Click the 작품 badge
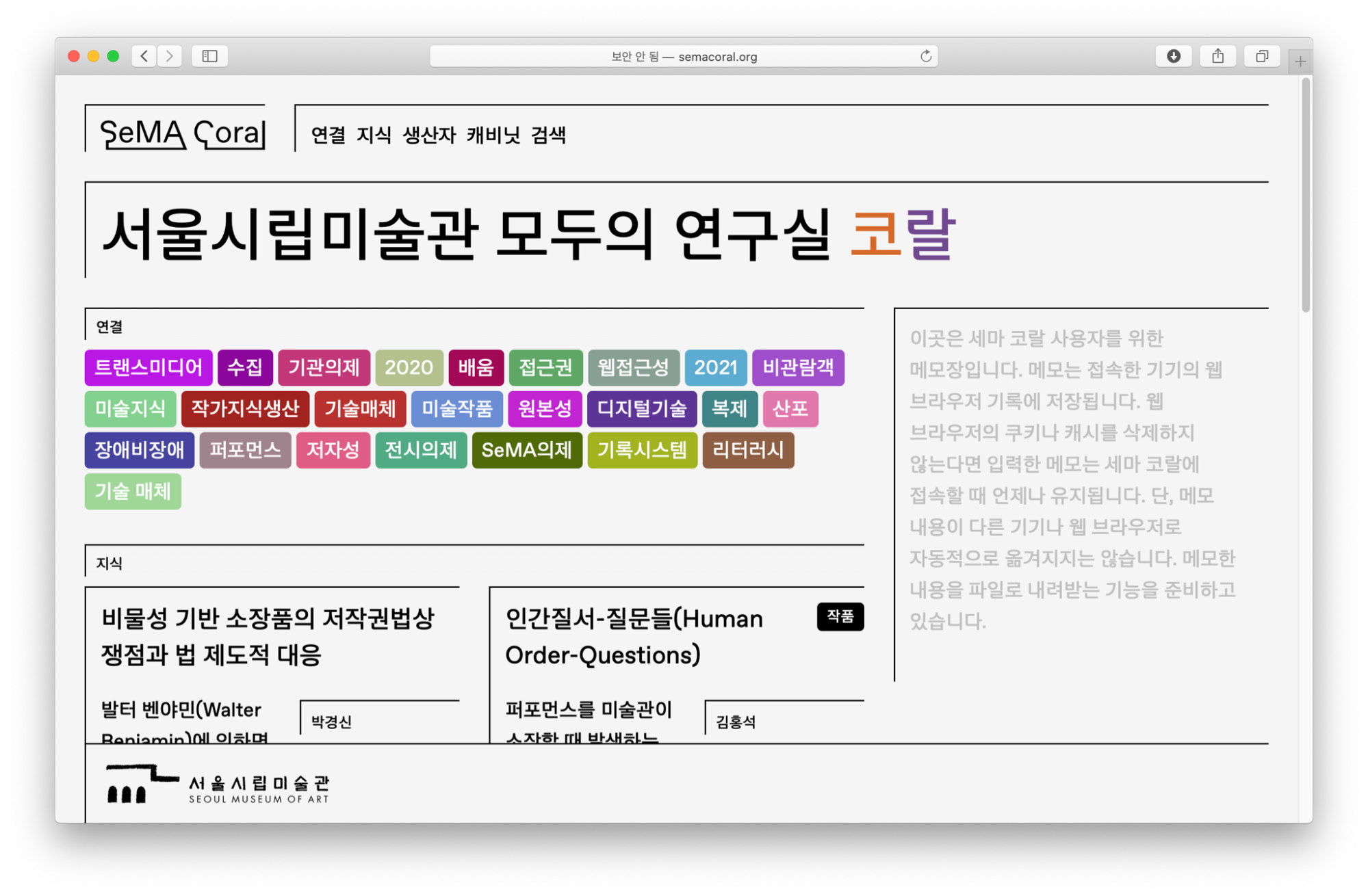The height and width of the screenshot is (896, 1368). pos(840,616)
